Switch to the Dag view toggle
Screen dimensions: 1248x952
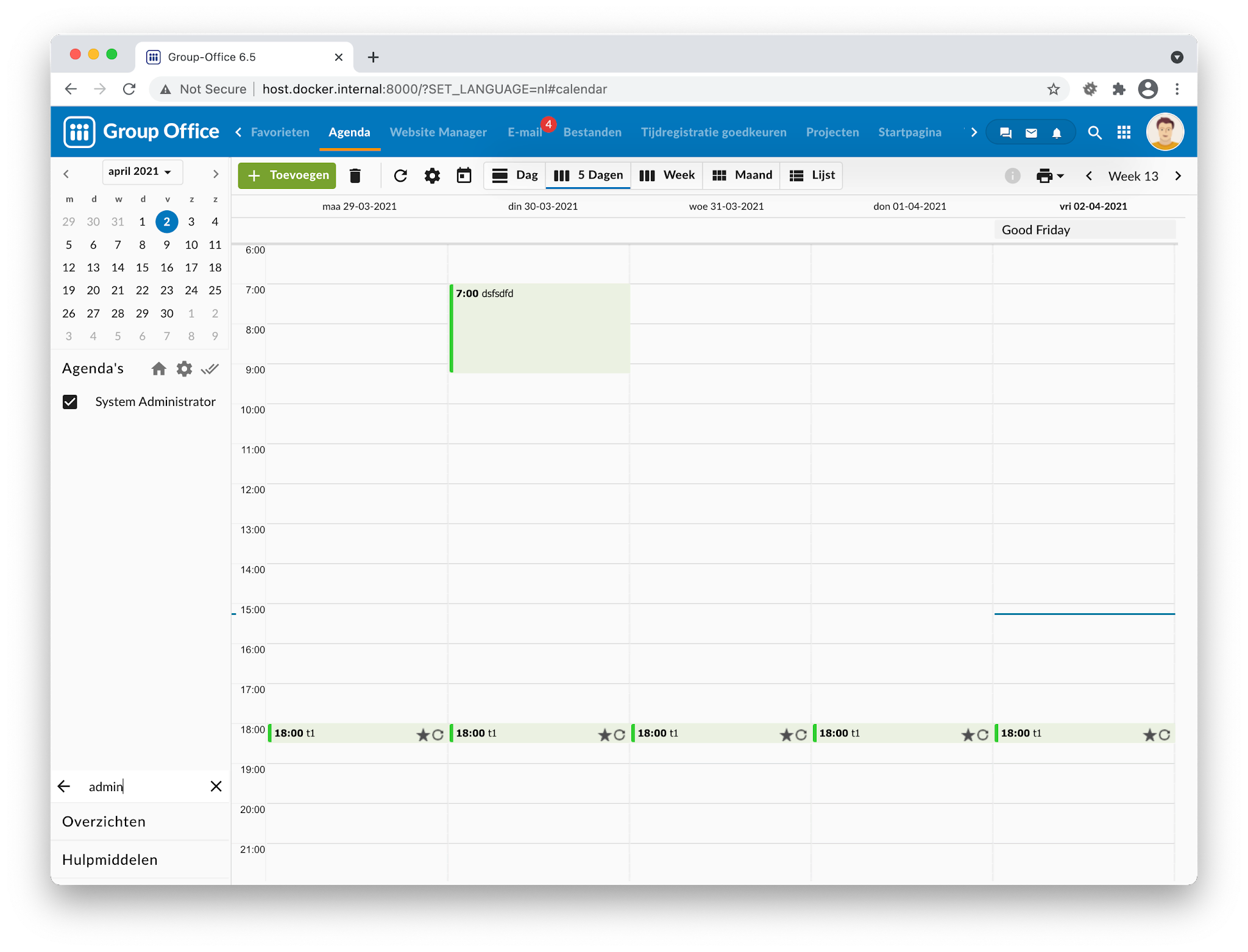tap(515, 176)
